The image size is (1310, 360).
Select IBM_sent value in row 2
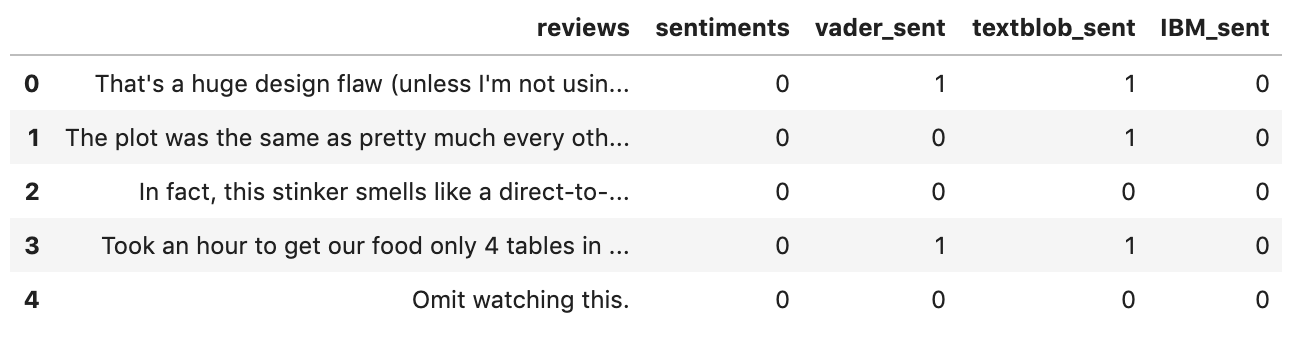tap(1263, 192)
